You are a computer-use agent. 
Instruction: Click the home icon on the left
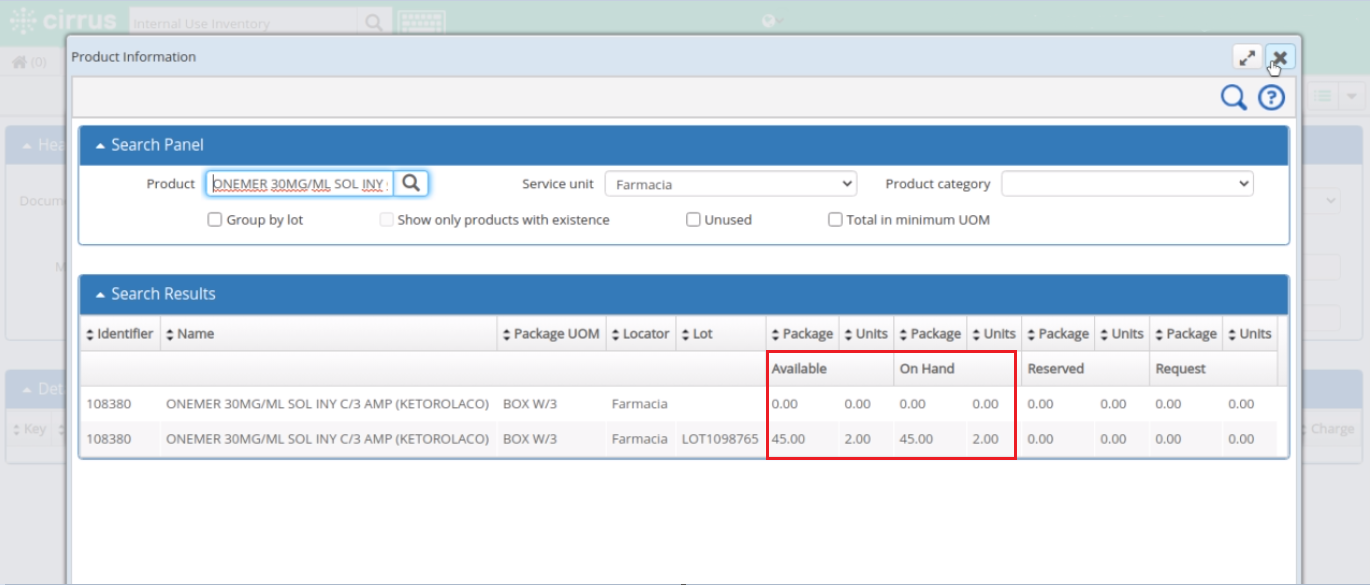(x=18, y=61)
